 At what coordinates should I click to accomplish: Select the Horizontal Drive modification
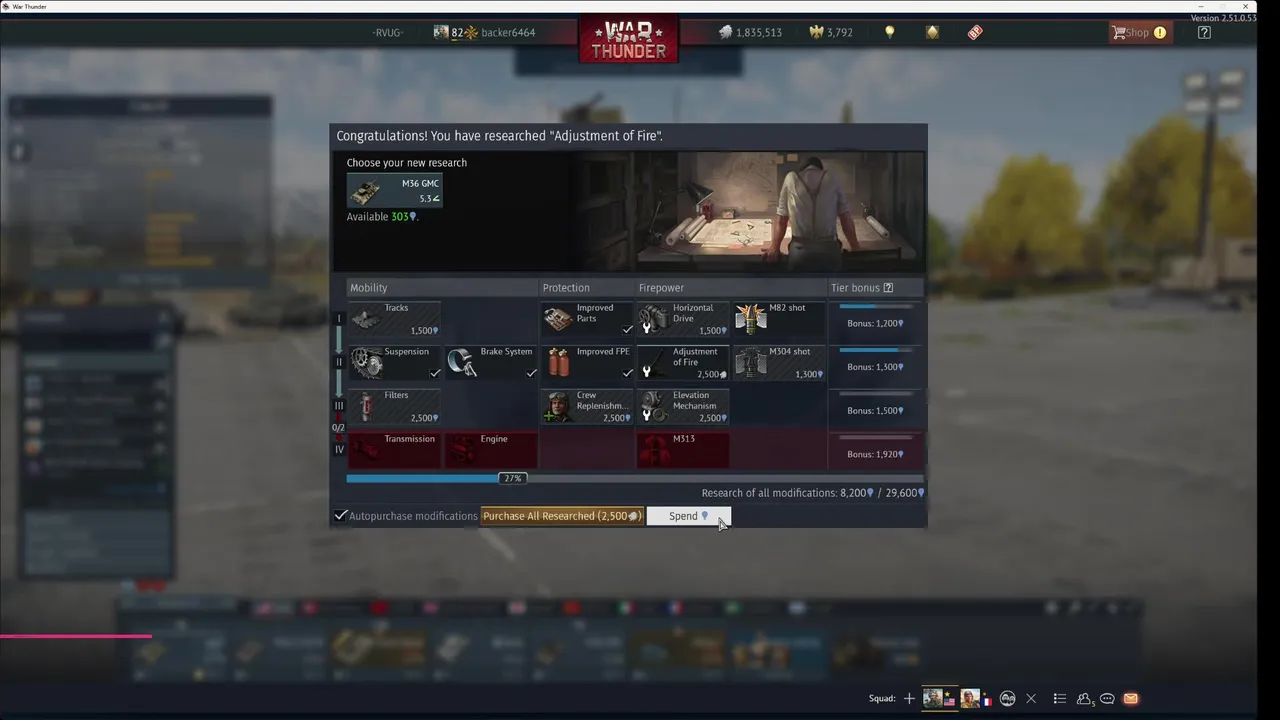click(x=684, y=319)
